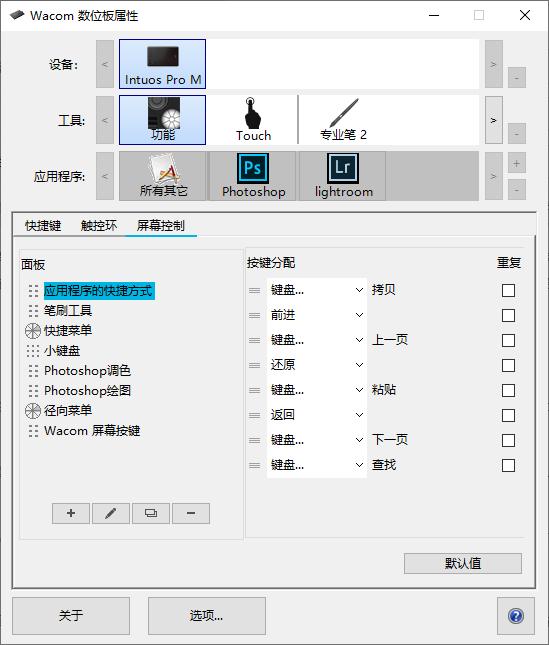Click the minus button beside tool row
This screenshot has height=645, width=549.
pyautogui.click(x=517, y=134)
